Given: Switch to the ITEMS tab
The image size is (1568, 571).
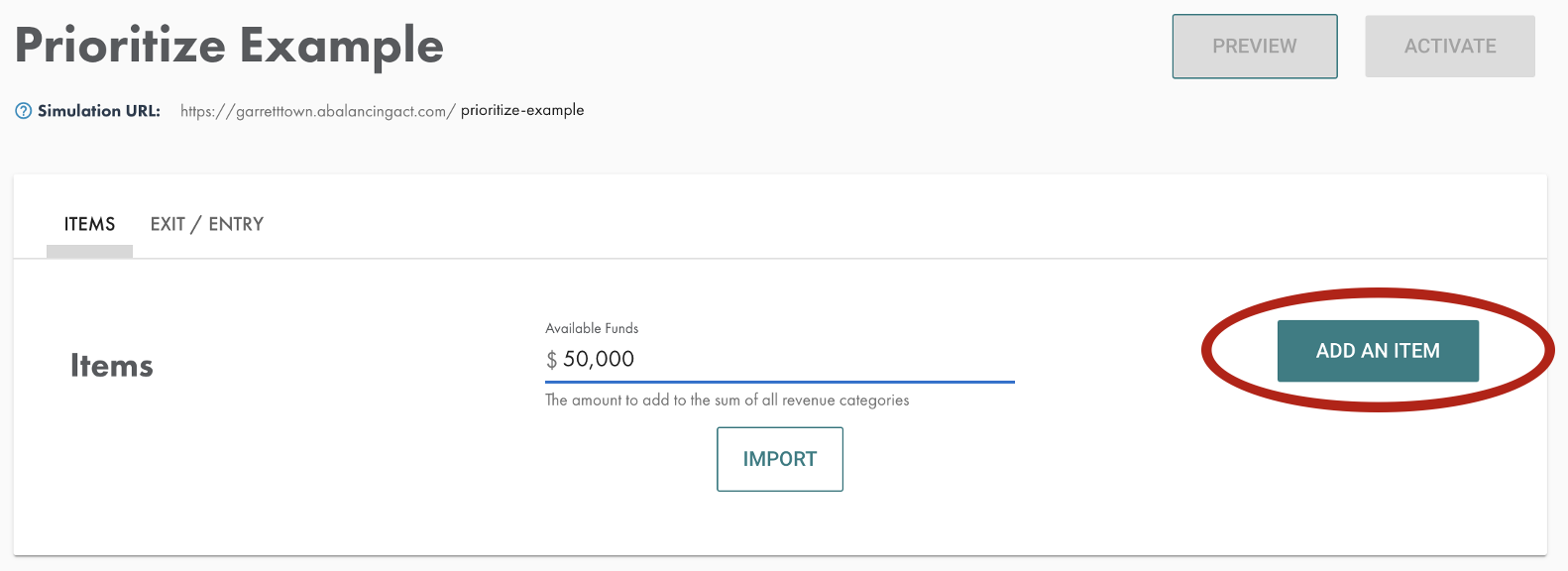Looking at the screenshot, I should pyautogui.click(x=89, y=224).
